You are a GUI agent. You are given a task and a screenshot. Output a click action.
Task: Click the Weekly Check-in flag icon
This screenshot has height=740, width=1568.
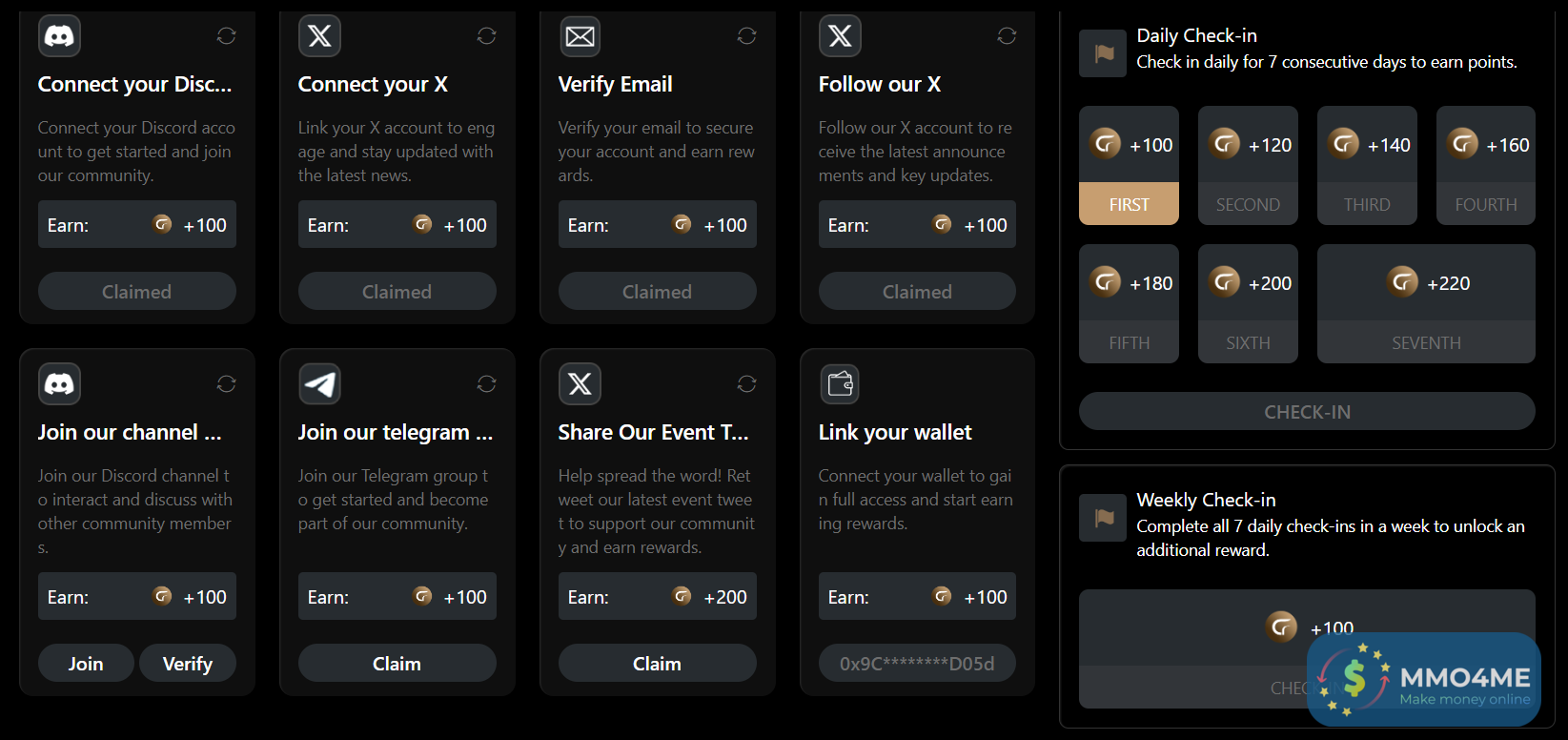pyautogui.click(x=1103, y=518)
